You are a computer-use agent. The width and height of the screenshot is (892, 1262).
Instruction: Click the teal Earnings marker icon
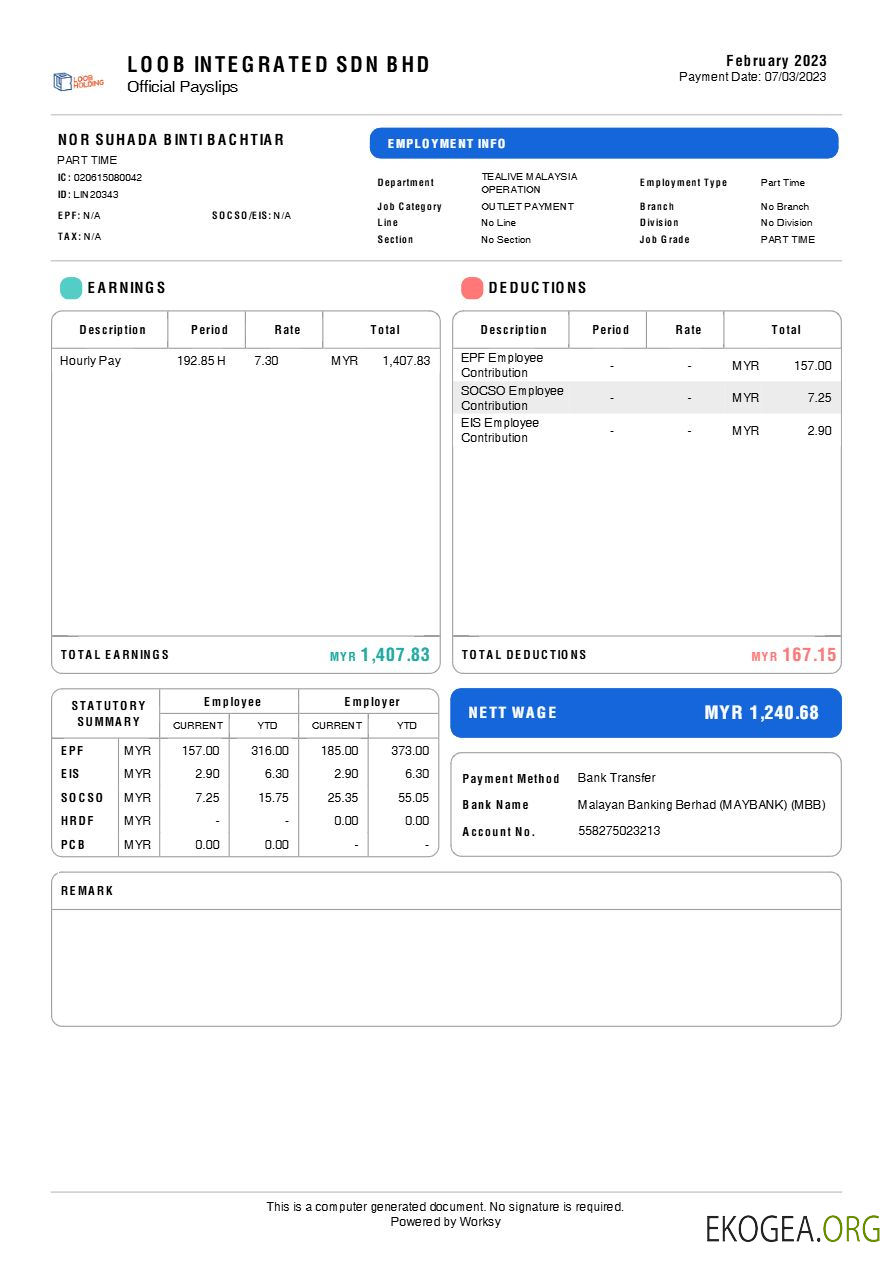pos(71,288)
